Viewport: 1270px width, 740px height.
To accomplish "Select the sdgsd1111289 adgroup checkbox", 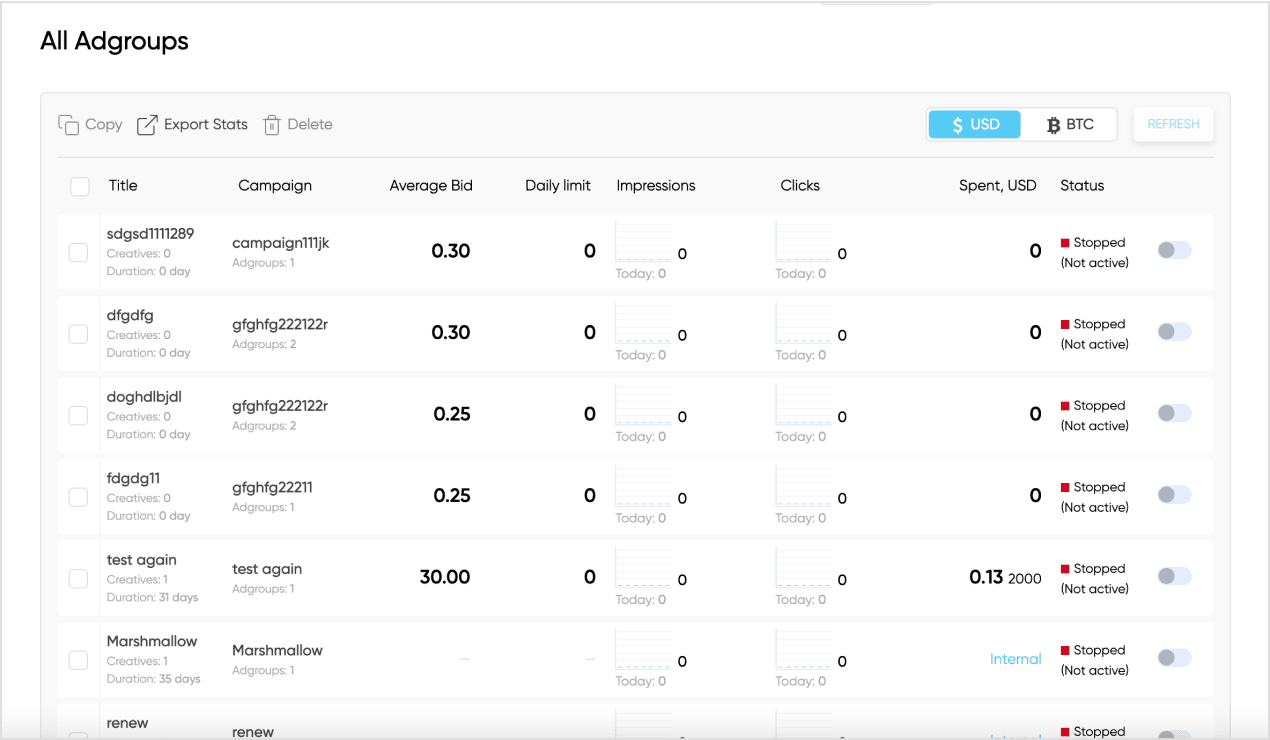I will click(x=78, y=252).
